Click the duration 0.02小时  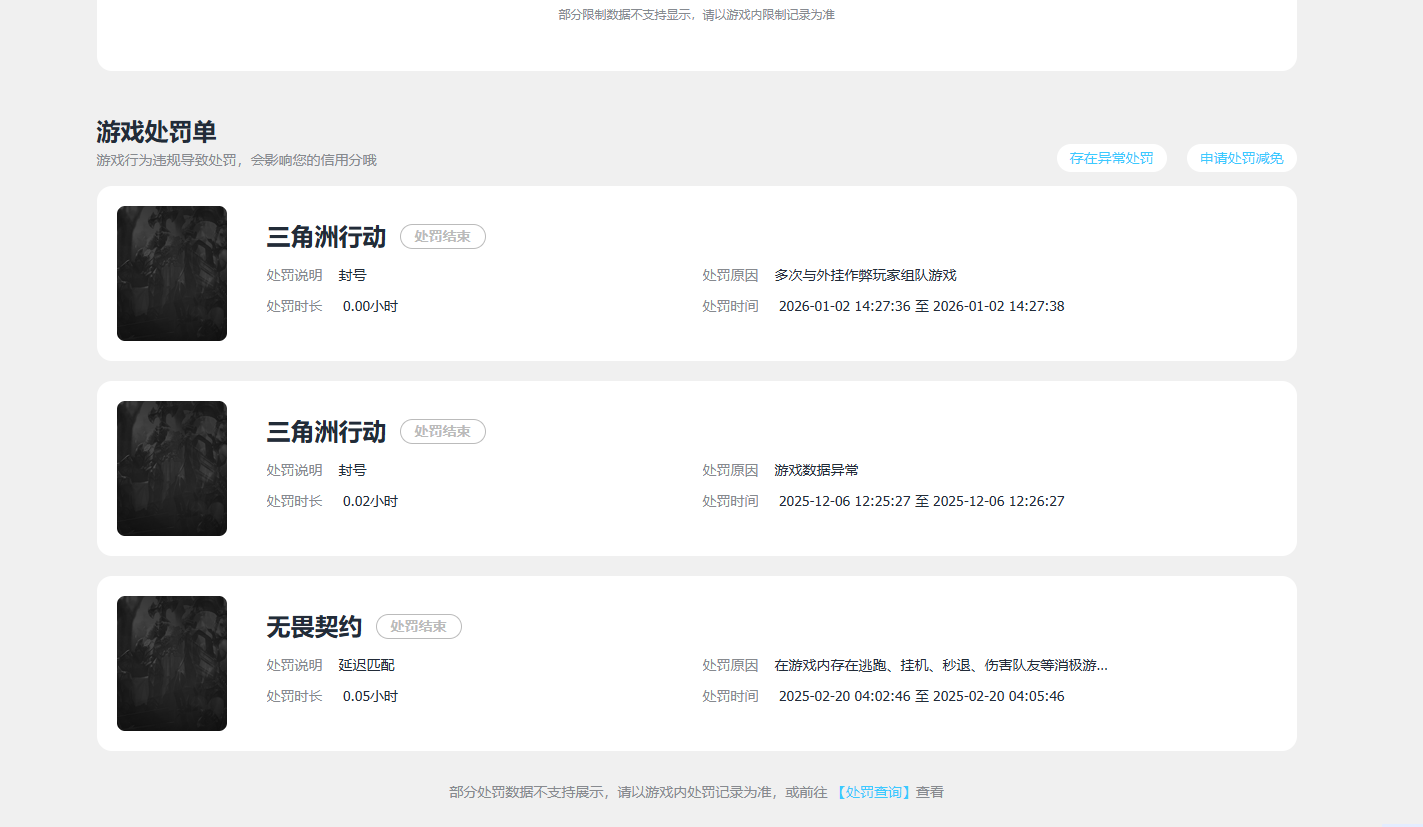pyautogui.click(x=370, y=501)
